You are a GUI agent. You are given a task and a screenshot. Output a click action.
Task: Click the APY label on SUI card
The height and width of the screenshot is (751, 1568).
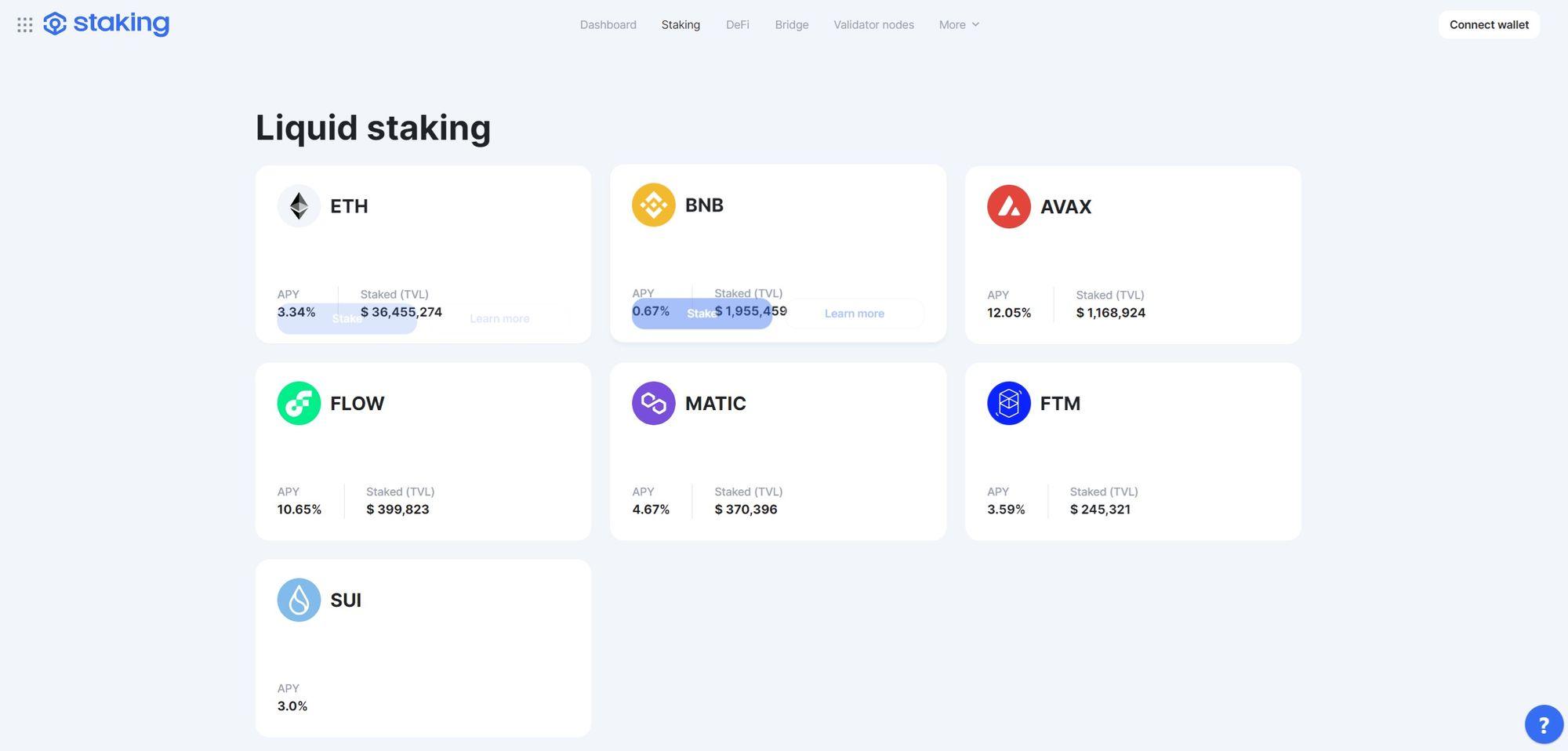289,688
